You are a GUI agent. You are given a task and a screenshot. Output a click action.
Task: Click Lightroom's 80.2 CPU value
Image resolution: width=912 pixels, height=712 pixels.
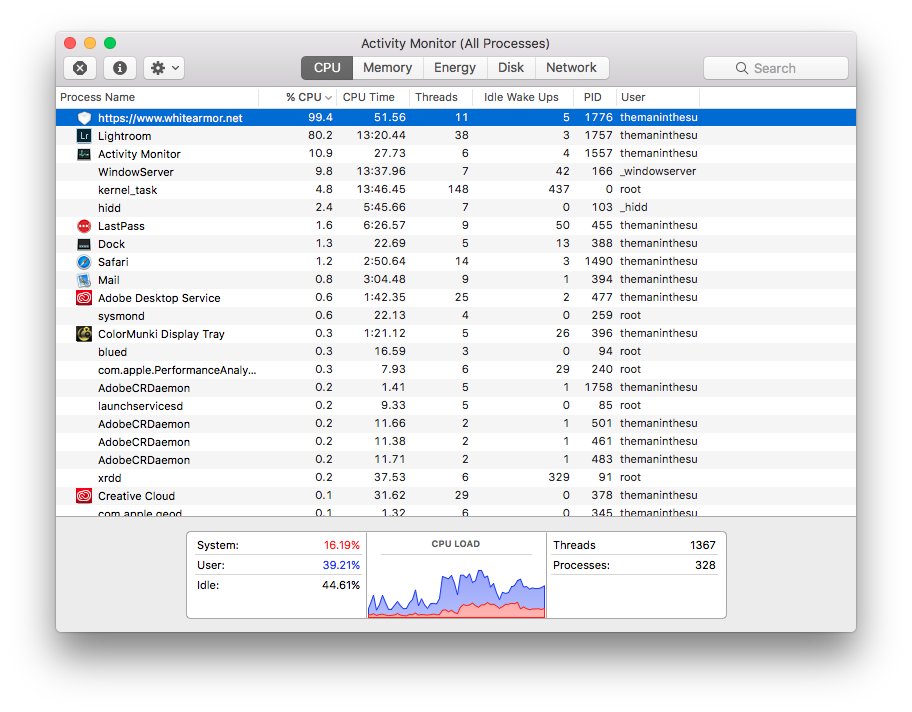[x=320, y=135]
